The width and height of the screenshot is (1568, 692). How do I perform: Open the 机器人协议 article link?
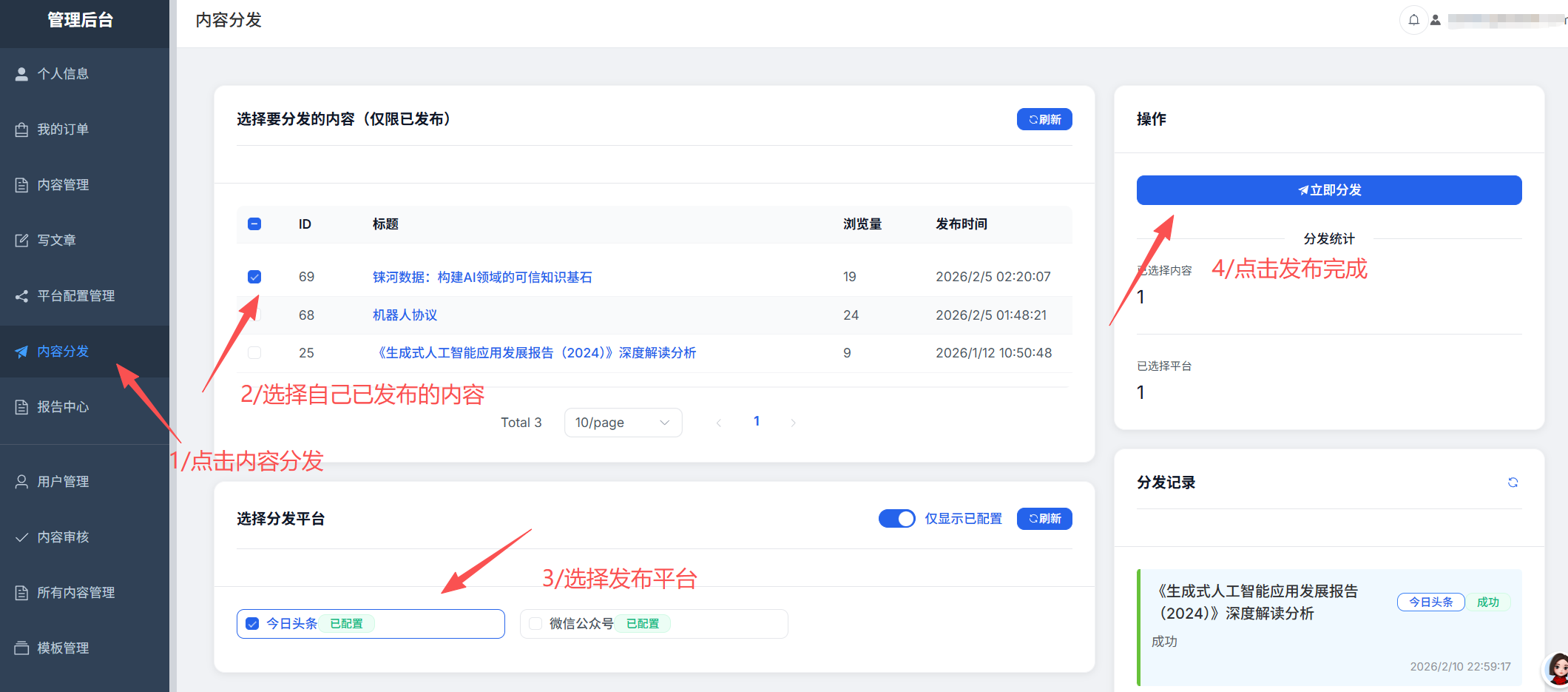coord(405,315)
